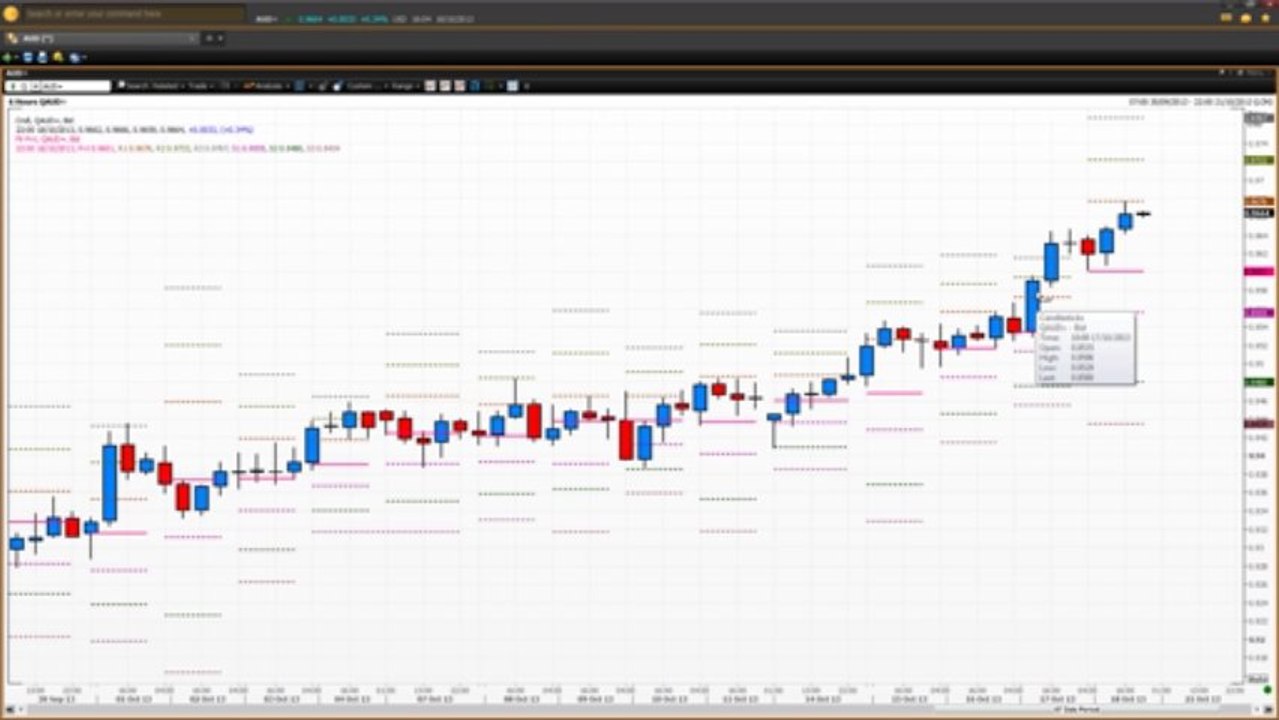
Task: Click the blue chart type icon
Action: pos(299,86)
